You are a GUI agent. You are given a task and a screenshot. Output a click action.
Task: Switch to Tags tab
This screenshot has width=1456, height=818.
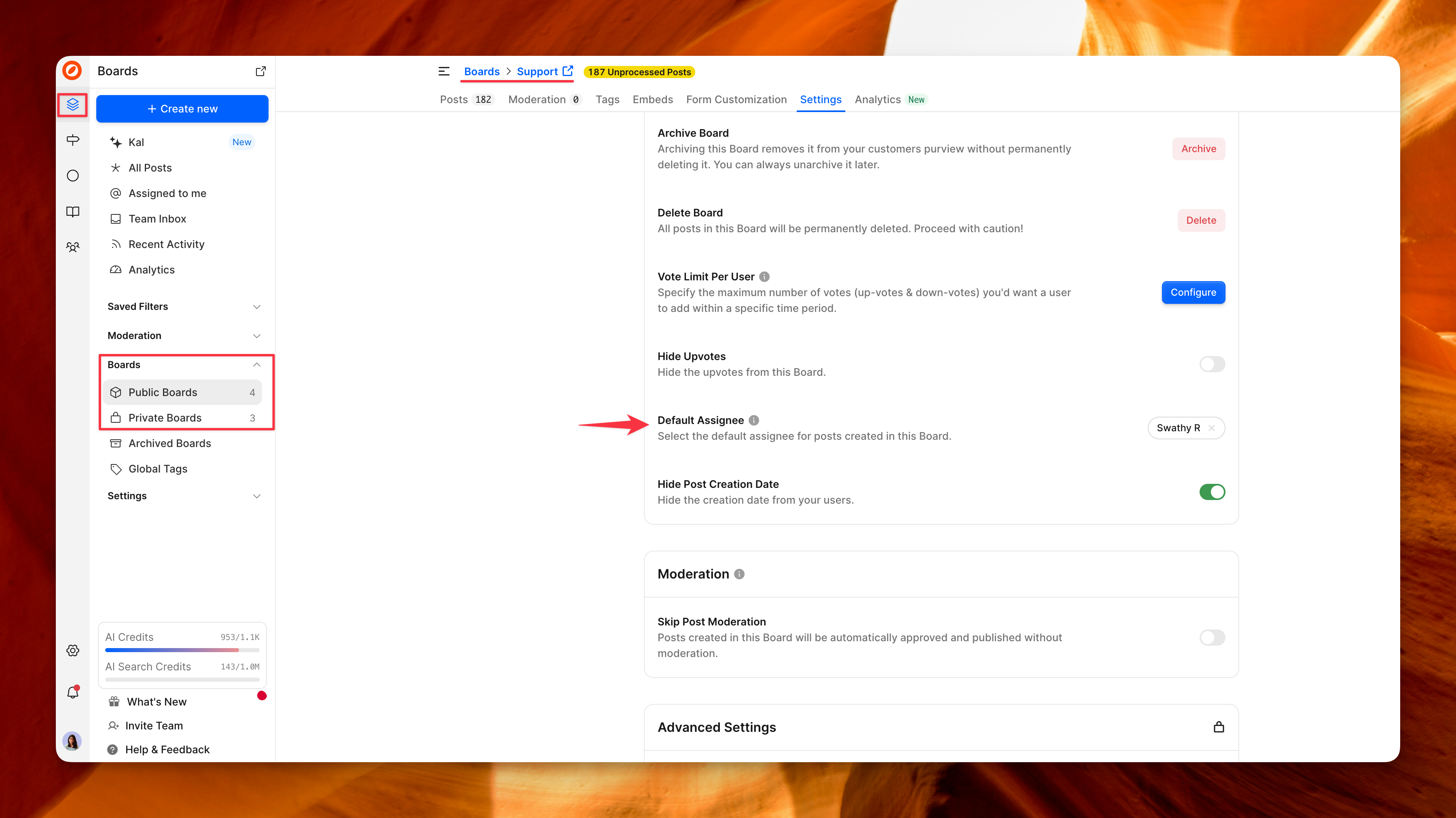[607, 100]
